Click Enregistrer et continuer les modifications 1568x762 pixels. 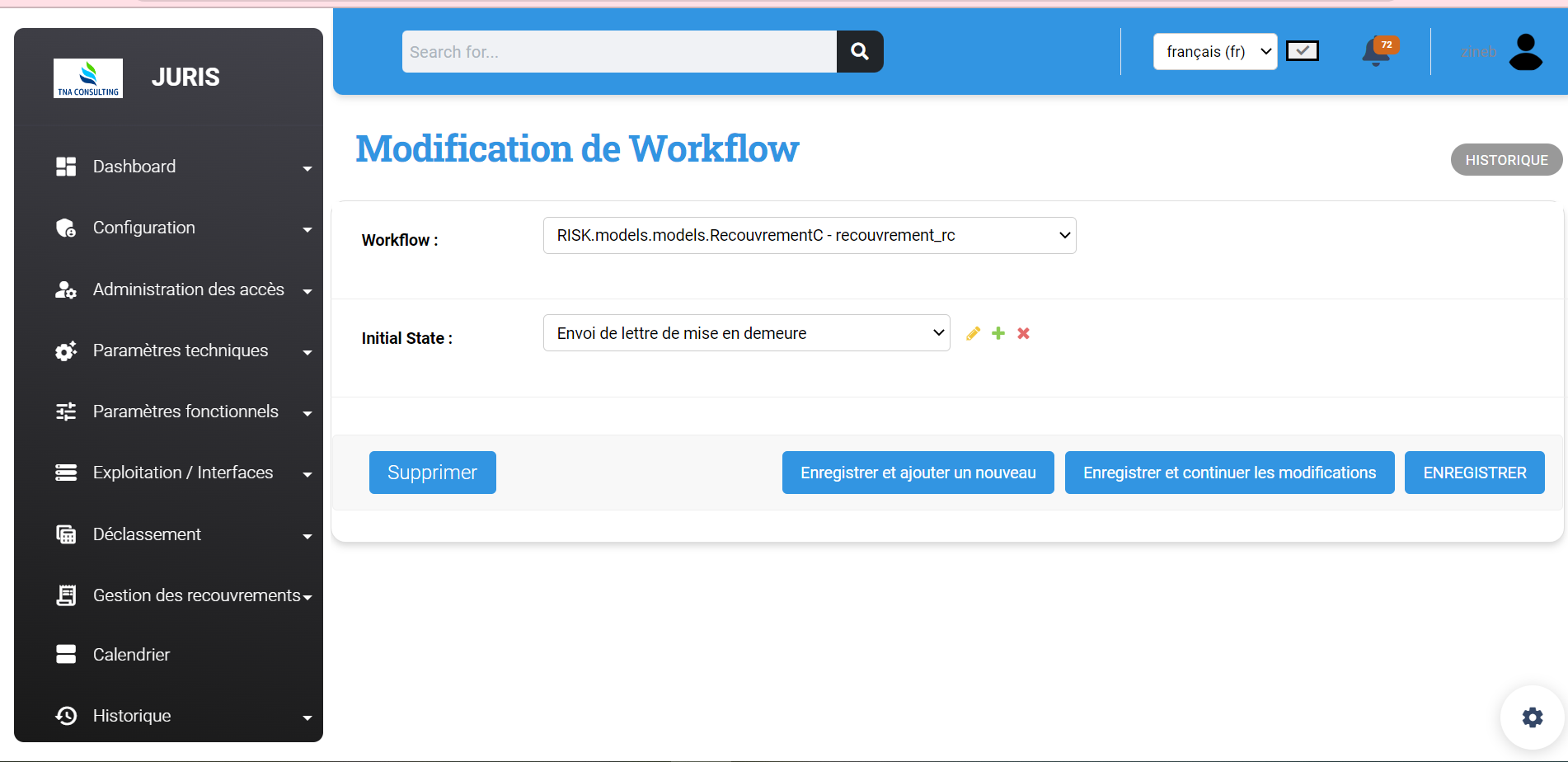(1229, 473)
